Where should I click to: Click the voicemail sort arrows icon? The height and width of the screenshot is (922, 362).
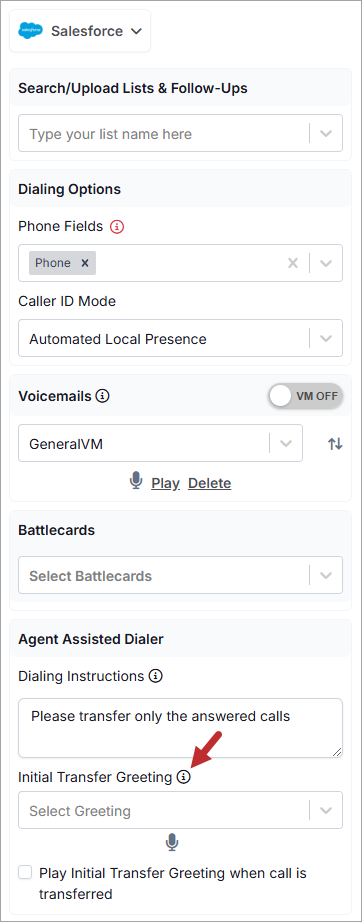click(x=335, y=444)
